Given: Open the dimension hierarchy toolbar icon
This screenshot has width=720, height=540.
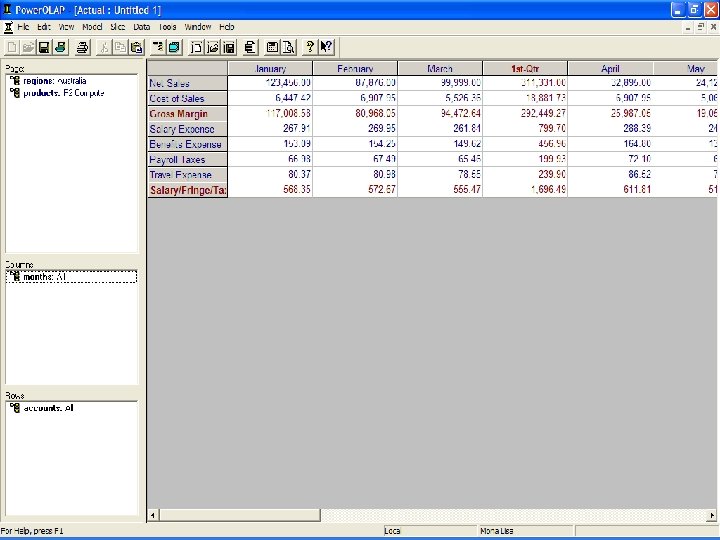Looking at the screenshot, I should click(x=158, y=47).
